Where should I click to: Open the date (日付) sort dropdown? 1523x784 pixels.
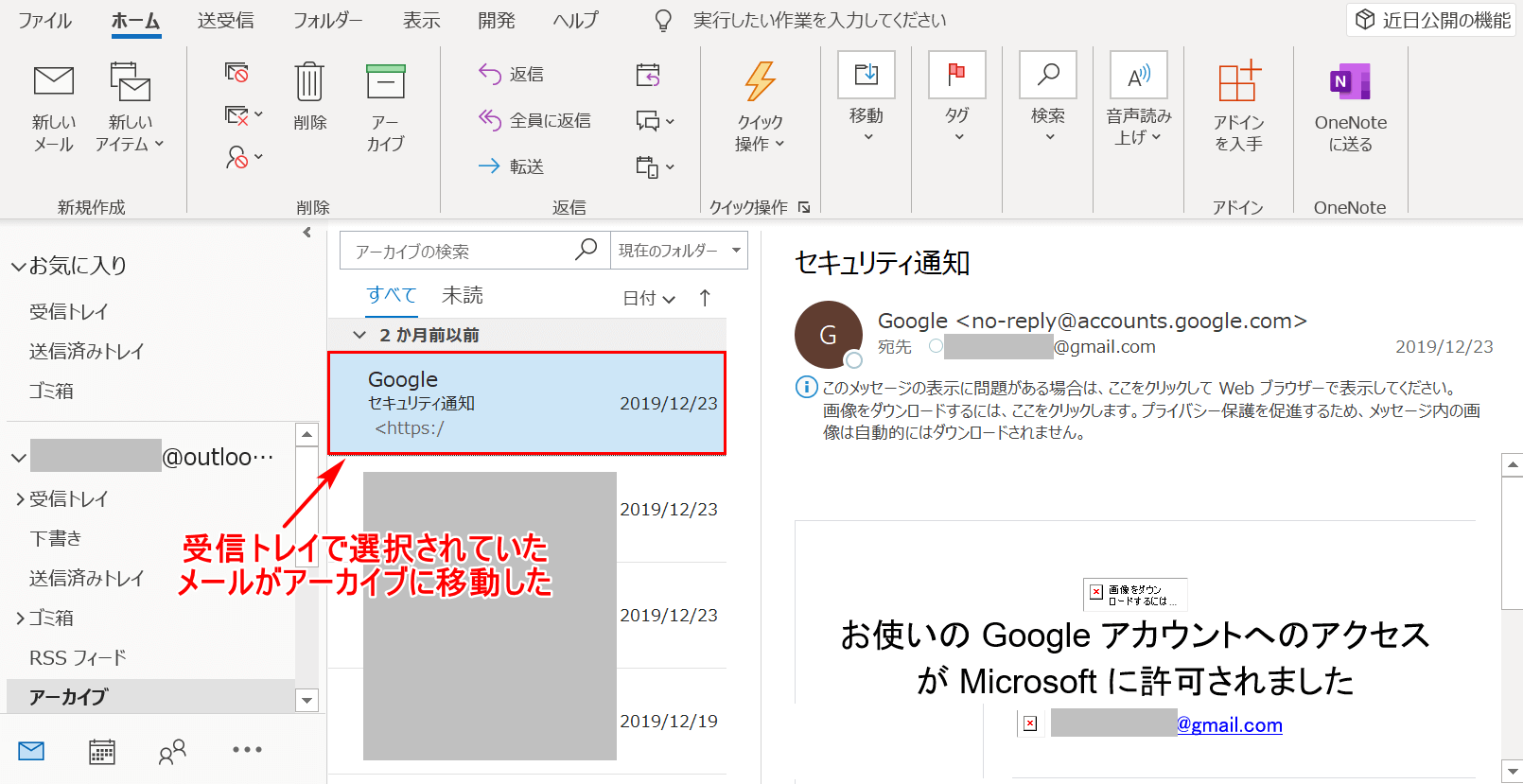648,298
